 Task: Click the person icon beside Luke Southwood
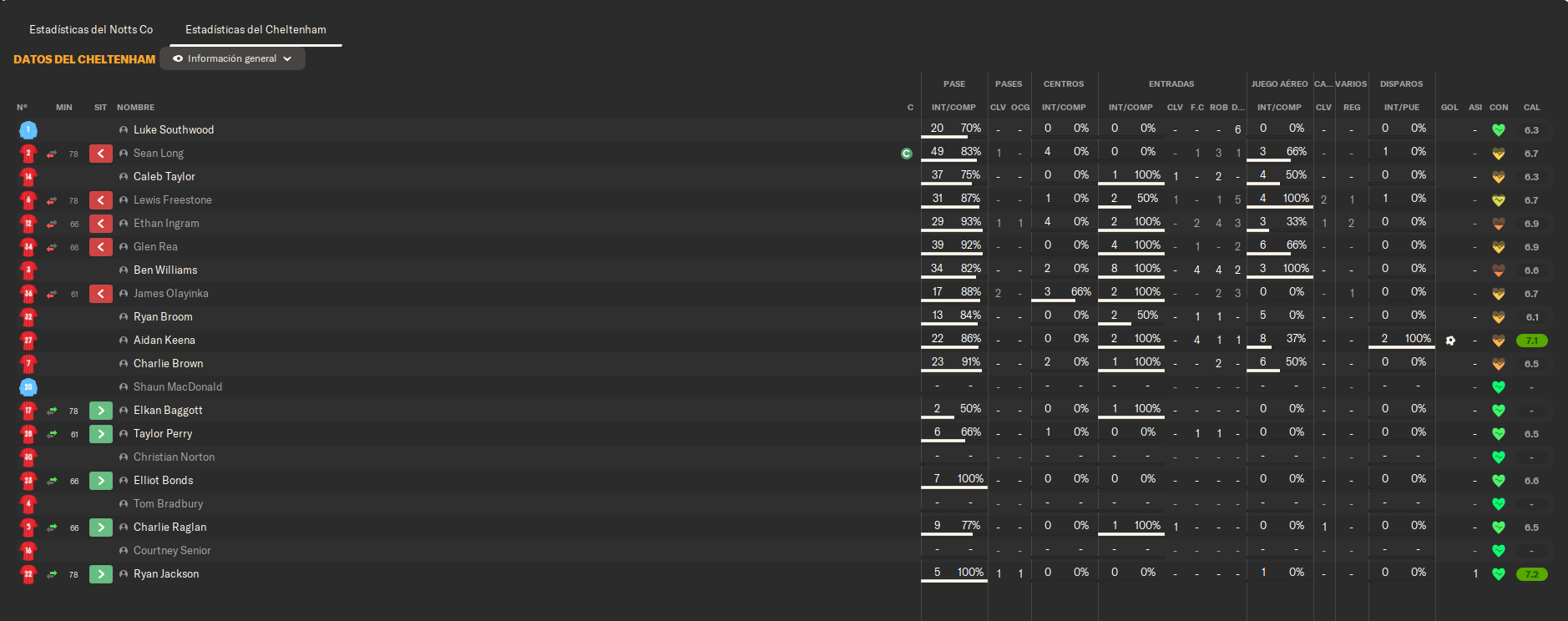click(124, 130)
